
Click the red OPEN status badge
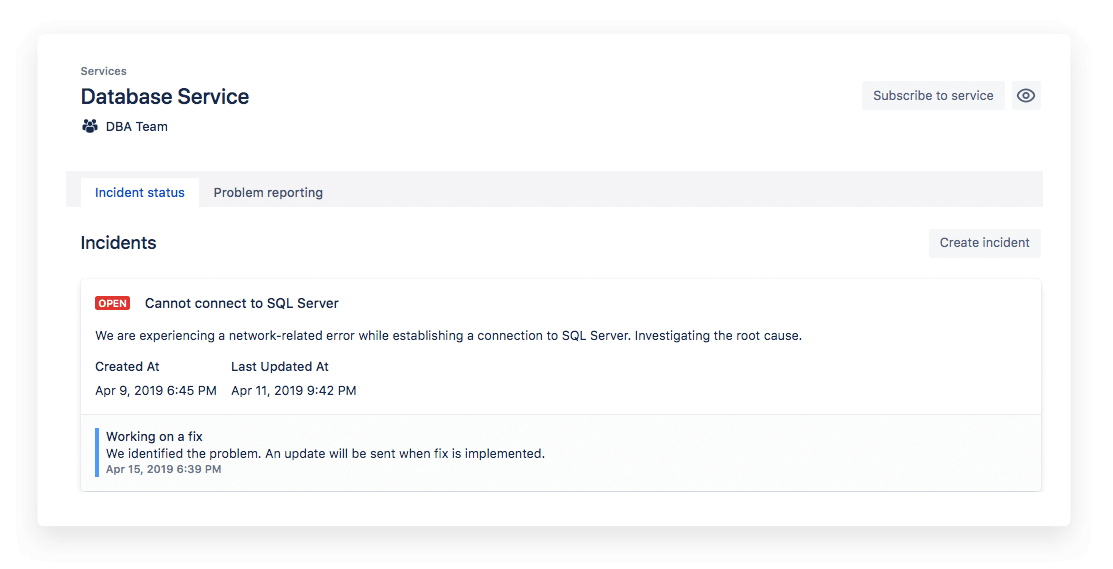pyautogui.click(x=113, y=304)
